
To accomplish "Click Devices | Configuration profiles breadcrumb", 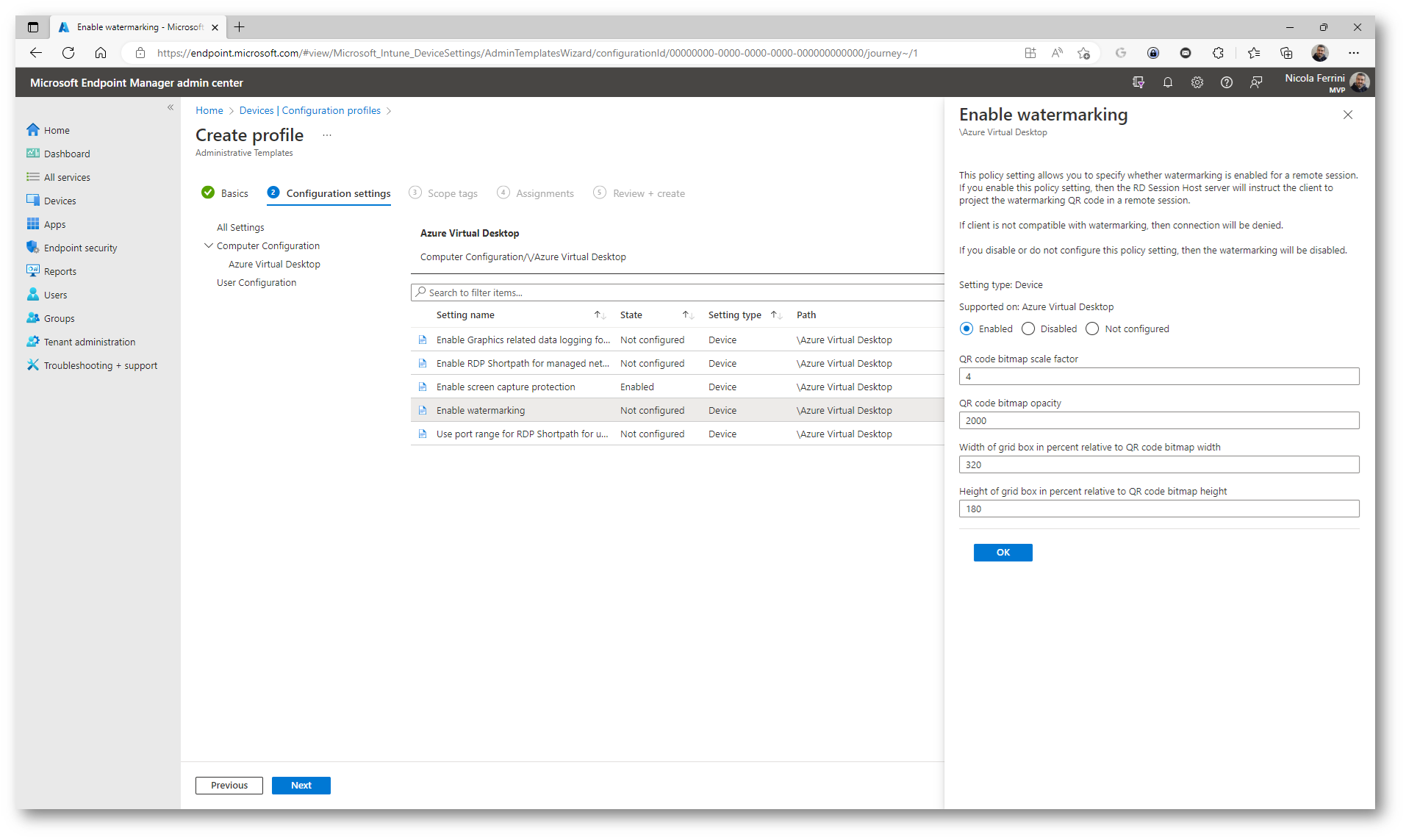I will pos(310,110).
